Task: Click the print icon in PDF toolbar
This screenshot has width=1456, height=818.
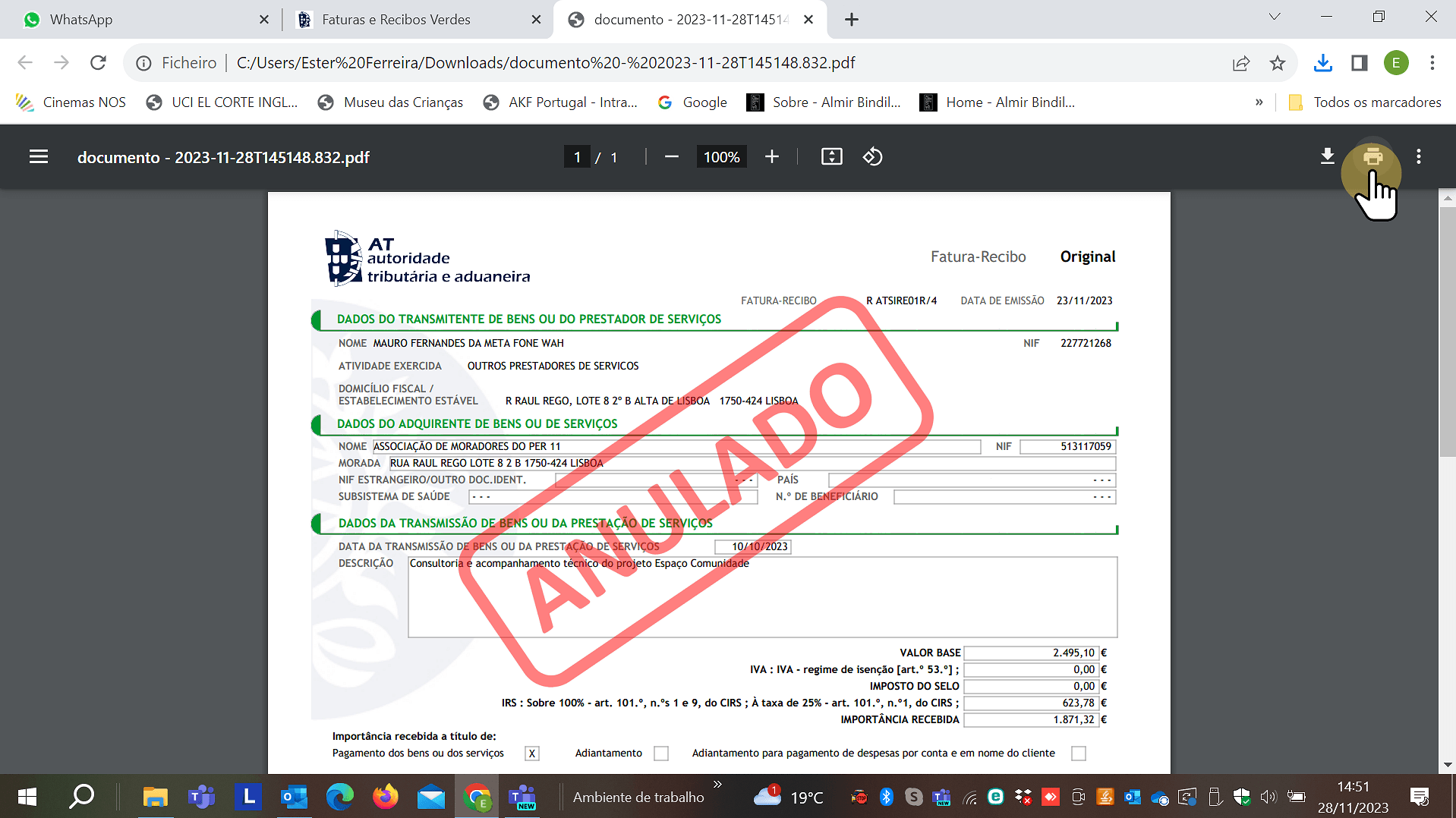Action: point(1372,157)
